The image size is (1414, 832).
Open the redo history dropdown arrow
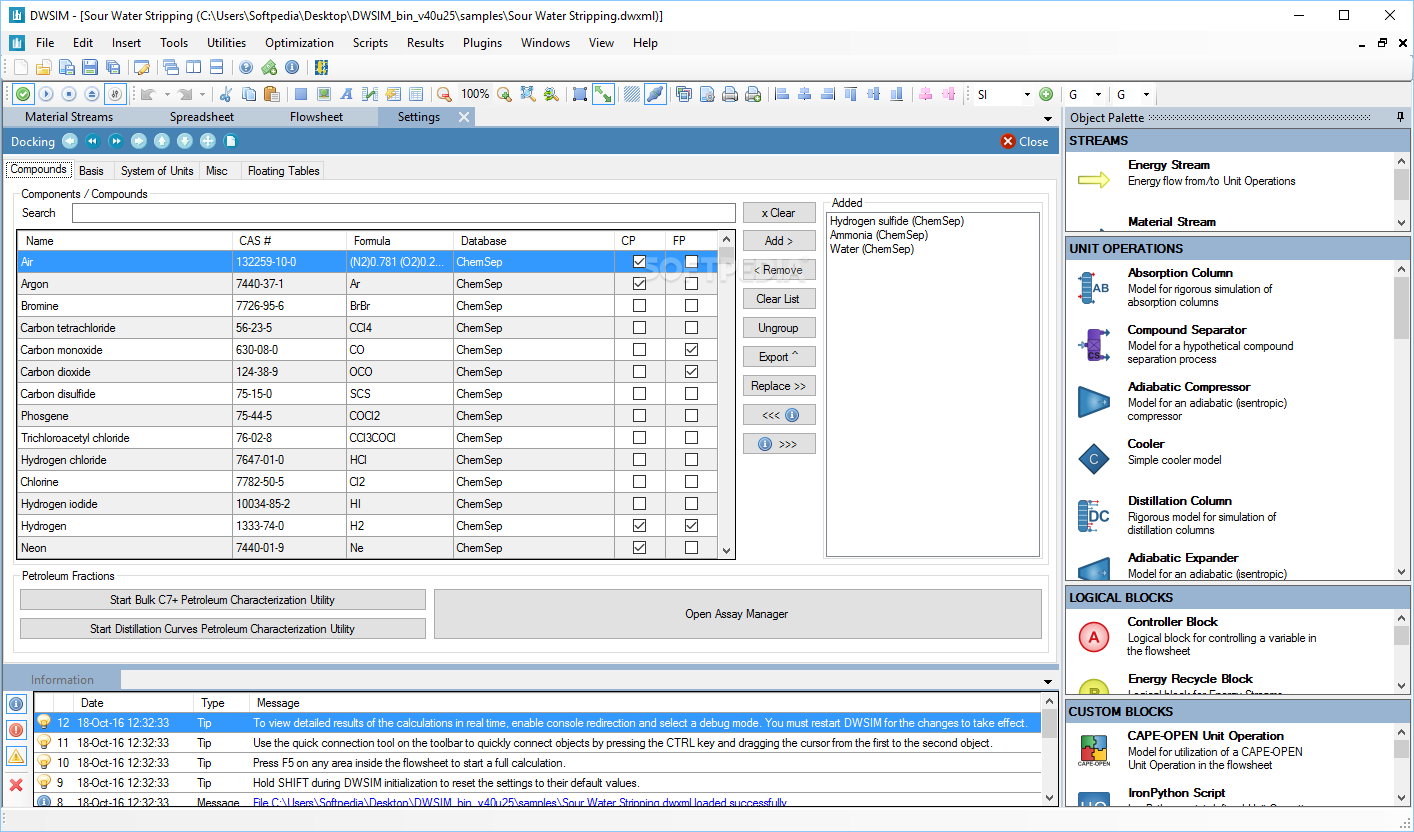[202, 94]
